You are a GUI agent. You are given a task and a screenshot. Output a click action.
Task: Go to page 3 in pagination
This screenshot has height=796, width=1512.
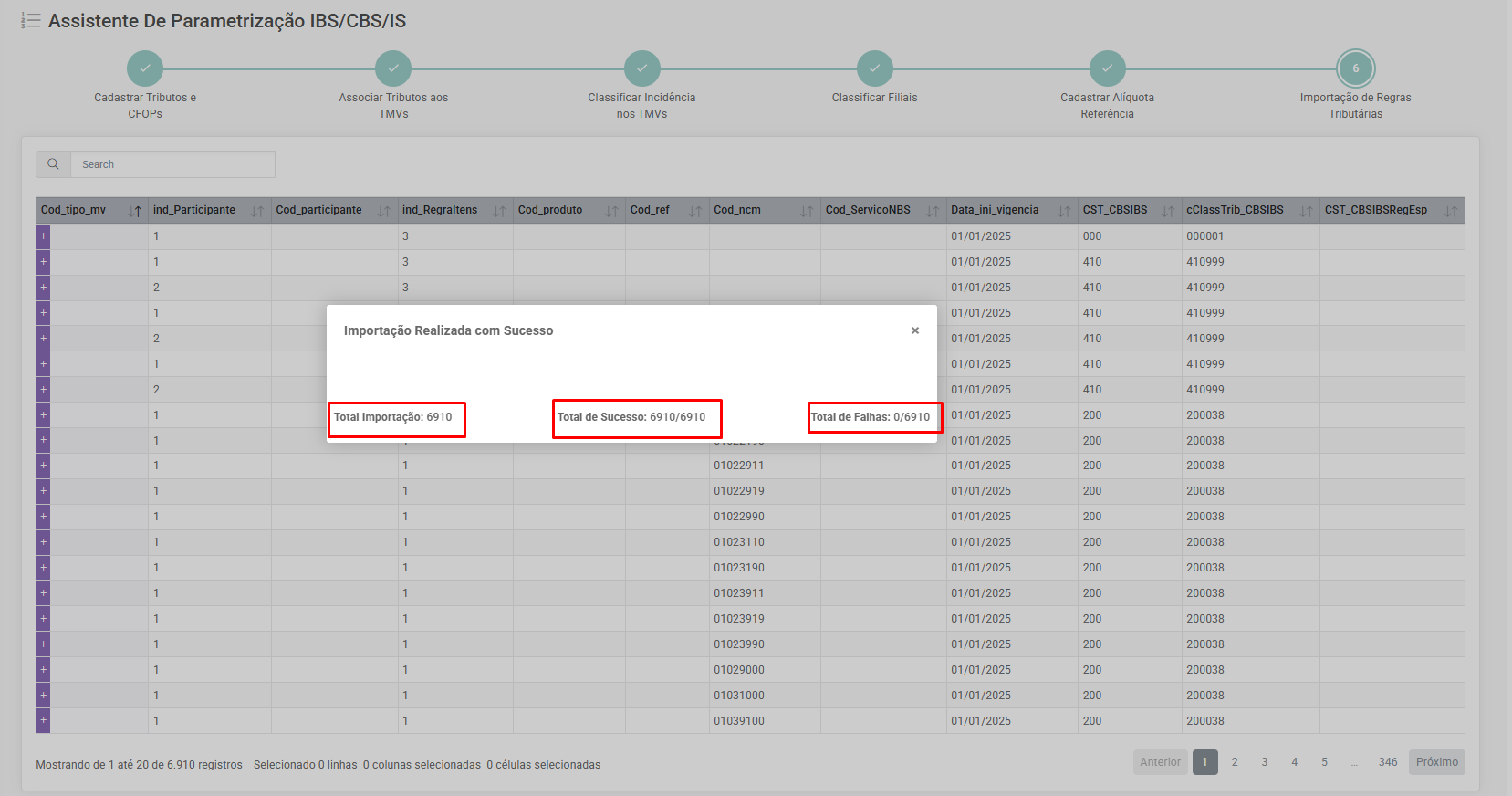1265,762
